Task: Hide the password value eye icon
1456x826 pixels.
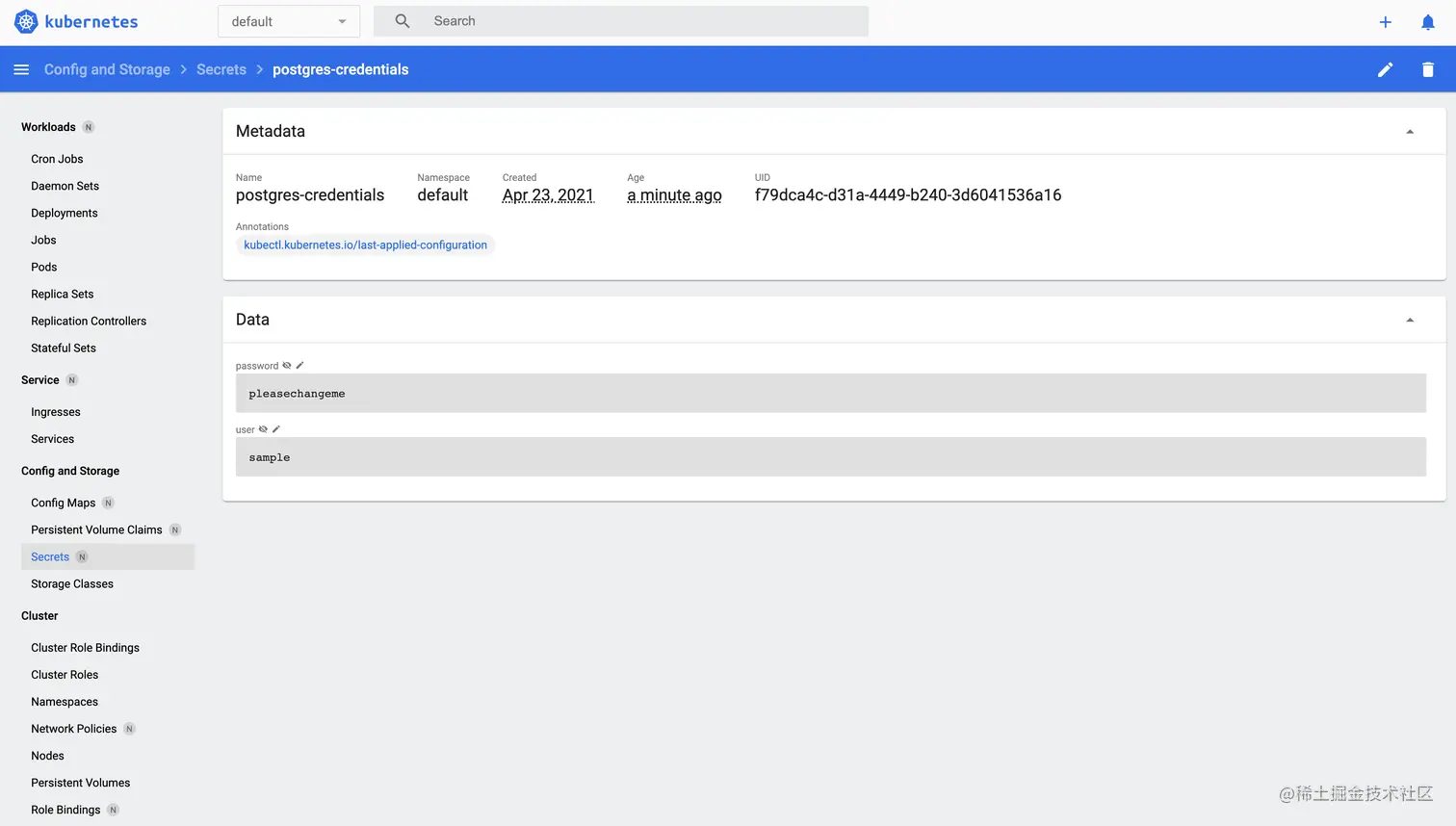Action: click(x=287, y=366)
